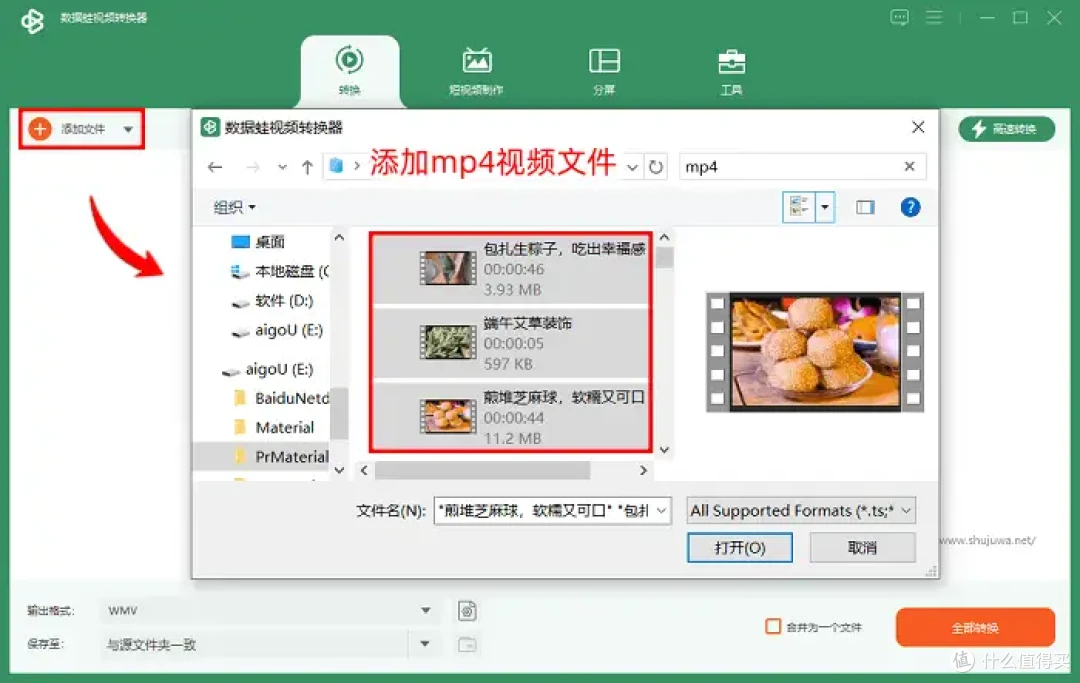Click the 11.2 MB file size text

coord(512,438)
